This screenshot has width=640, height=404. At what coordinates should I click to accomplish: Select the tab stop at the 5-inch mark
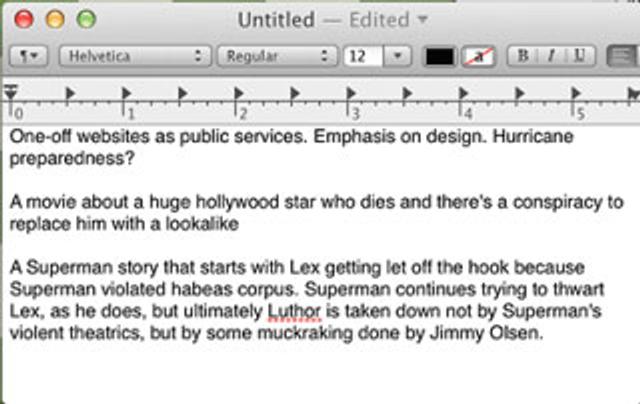pos(576,93)
